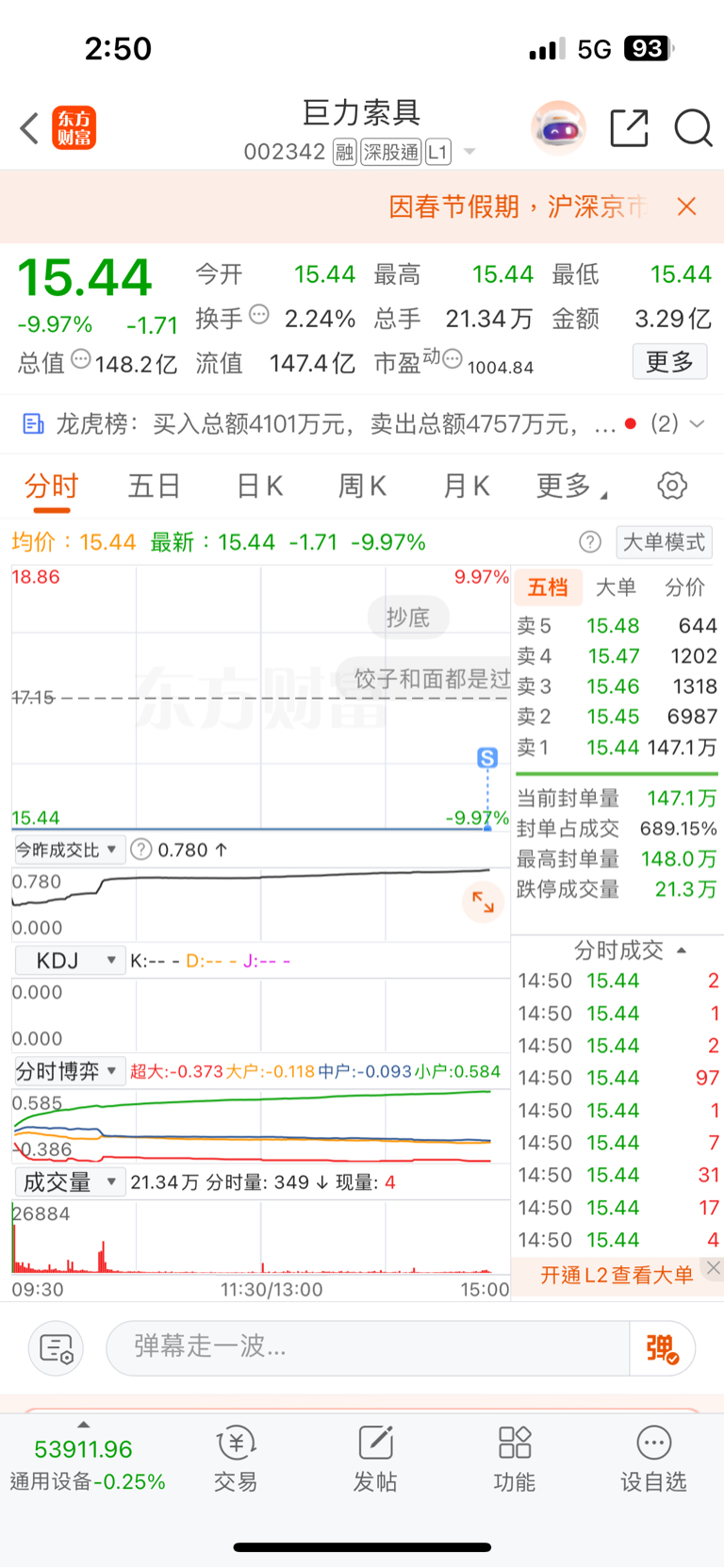Close the 春节假期 notice banner
Screen dimensions: 724x1568
tap(687, 206)
